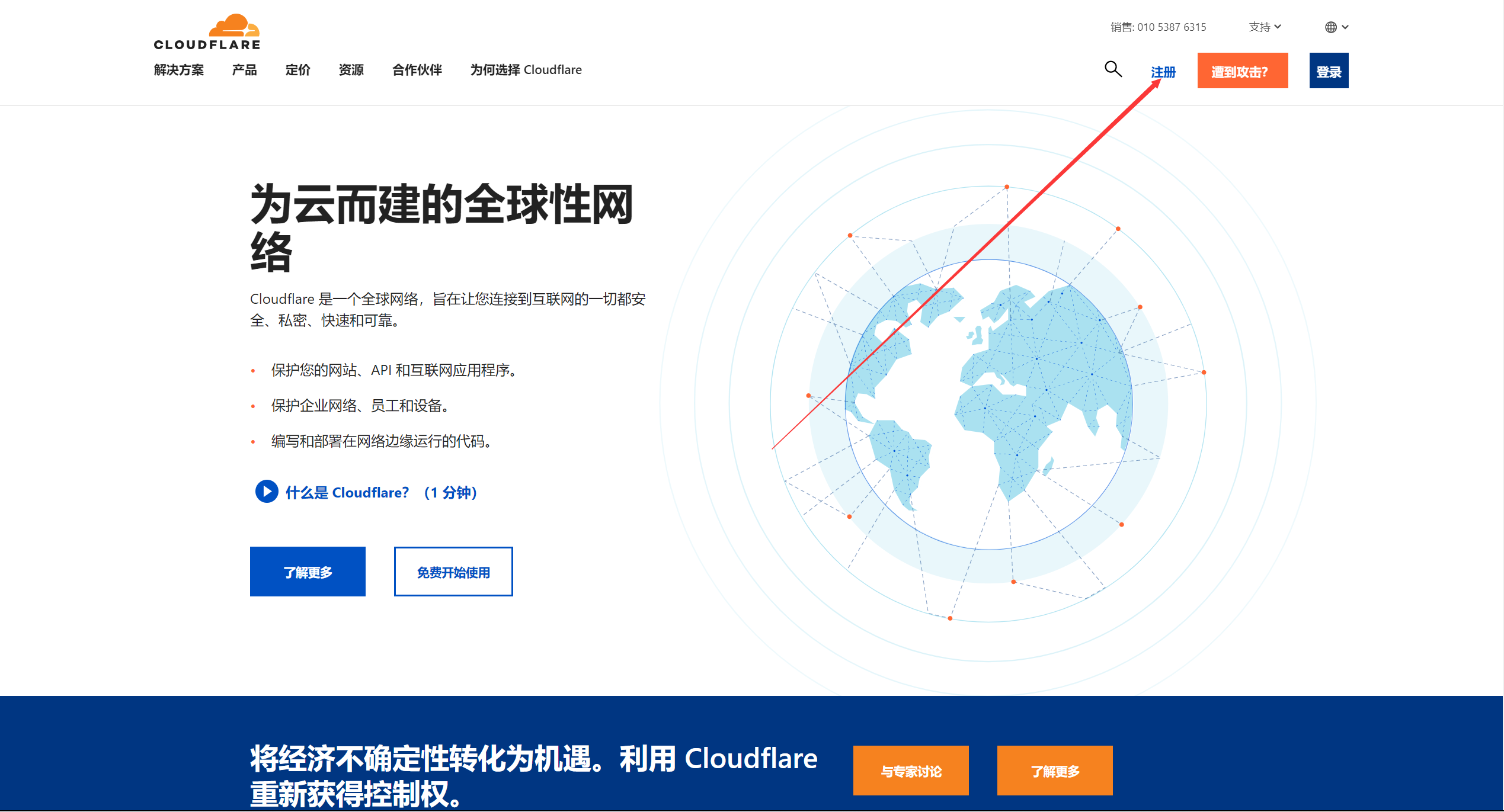
Task: Open the 产品 menu
Action: point(244,70)
